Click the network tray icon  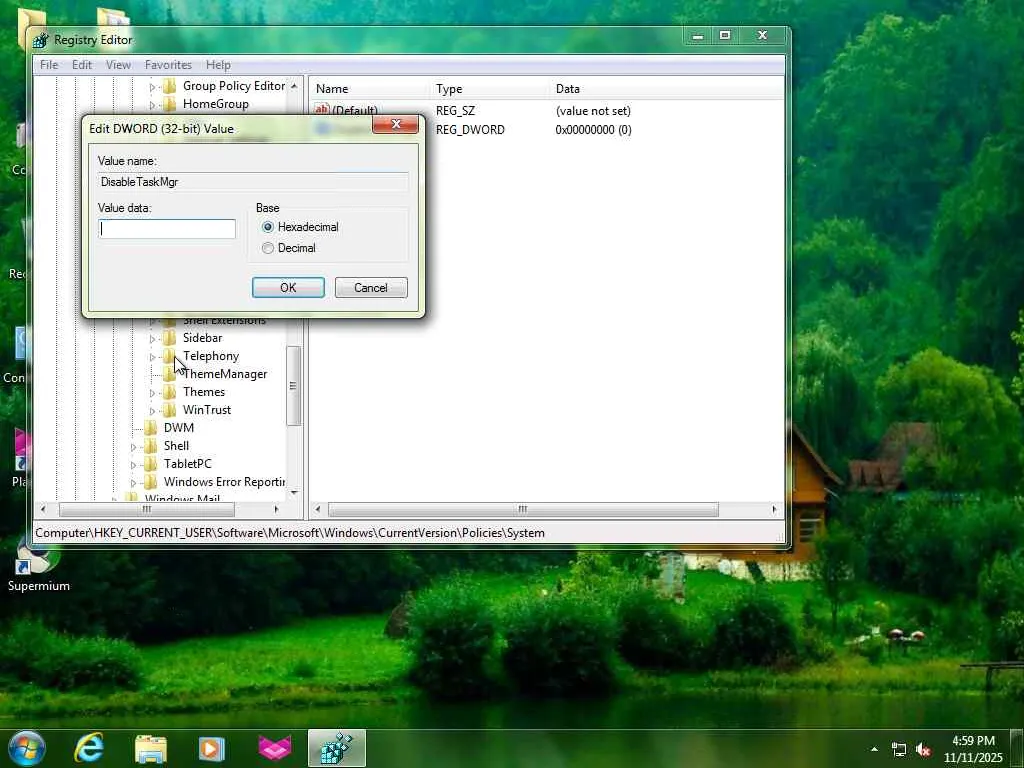(x=899, y=750)
